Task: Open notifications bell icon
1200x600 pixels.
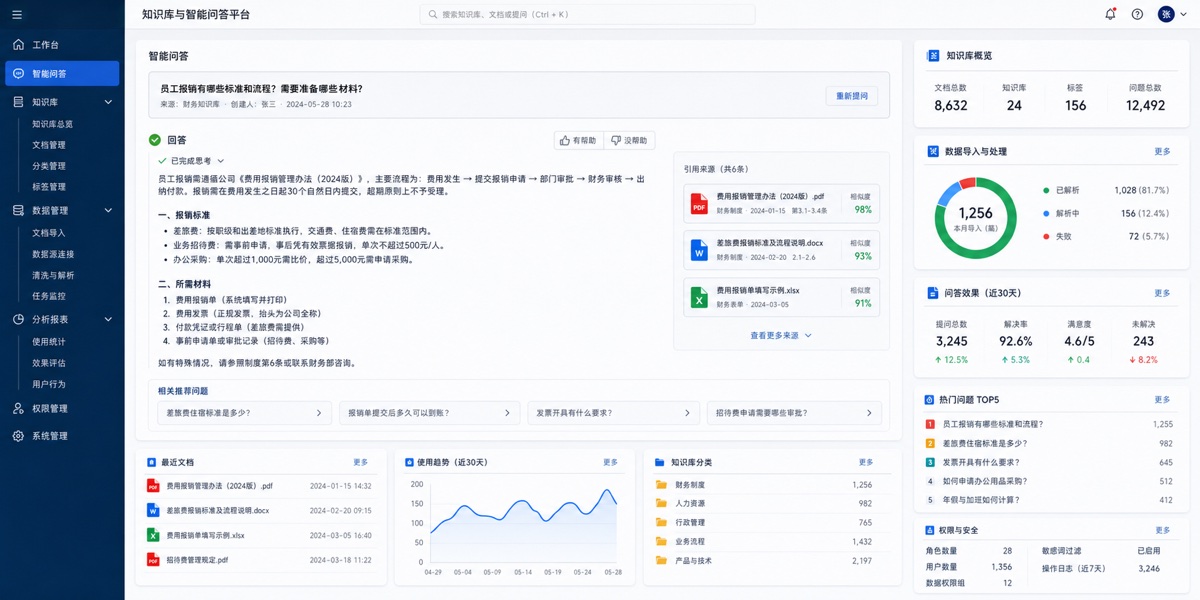Action: [1110, 14]
